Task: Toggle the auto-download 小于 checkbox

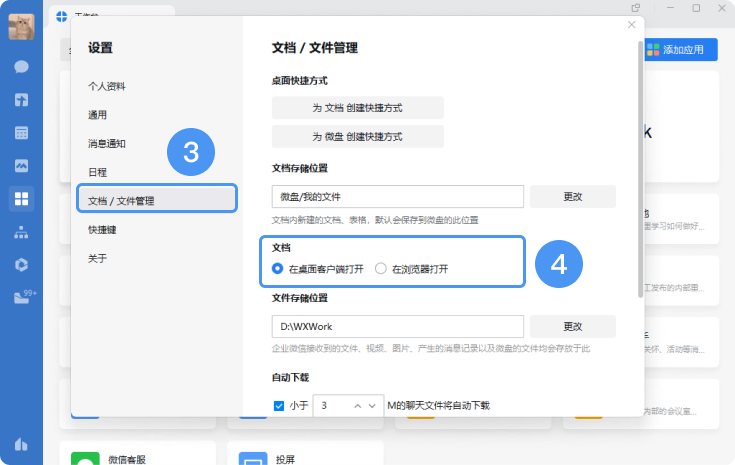Action: point(279,406)
